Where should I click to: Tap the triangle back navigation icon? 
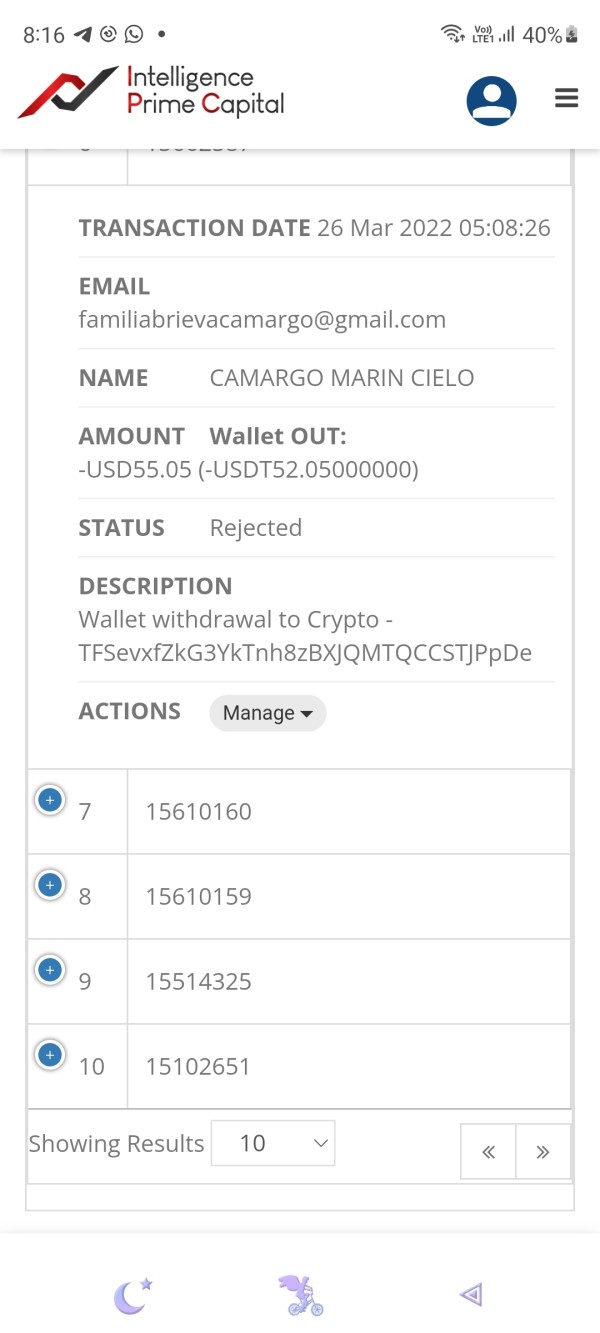coord(470,1295)
